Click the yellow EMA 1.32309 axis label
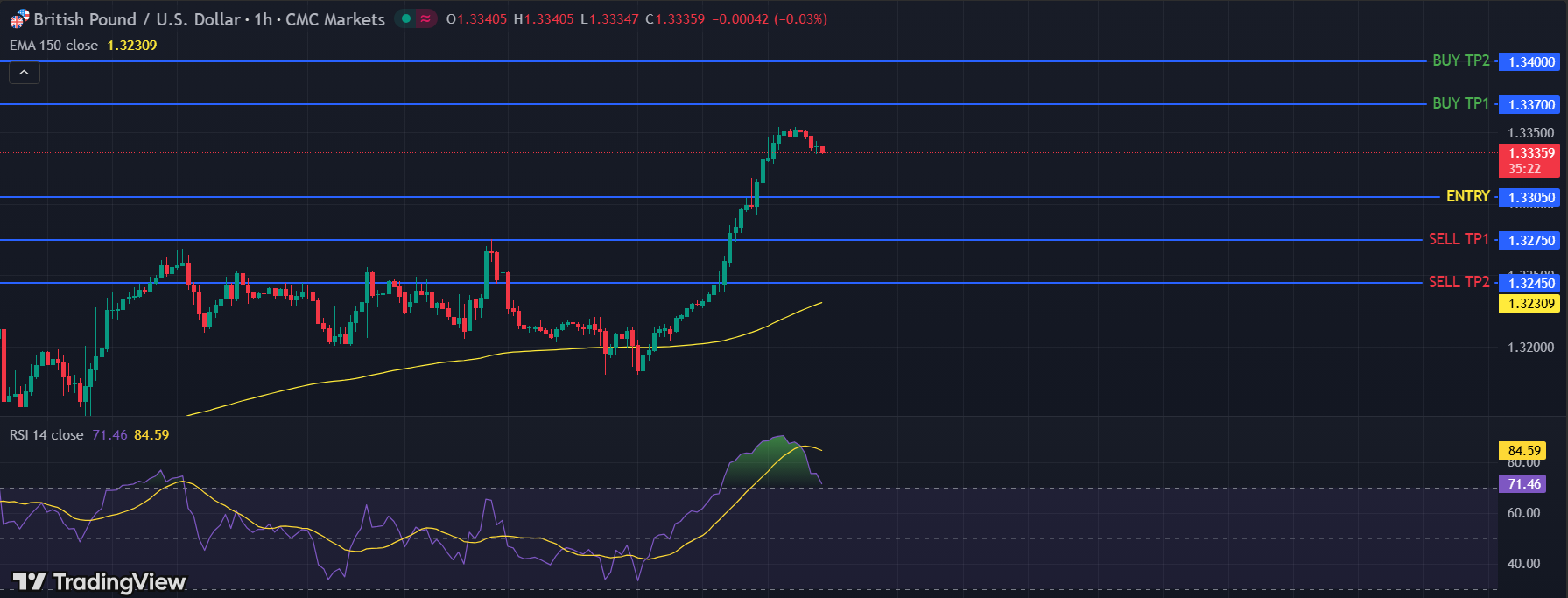The image size is (1568, 598). (1531, 304)
